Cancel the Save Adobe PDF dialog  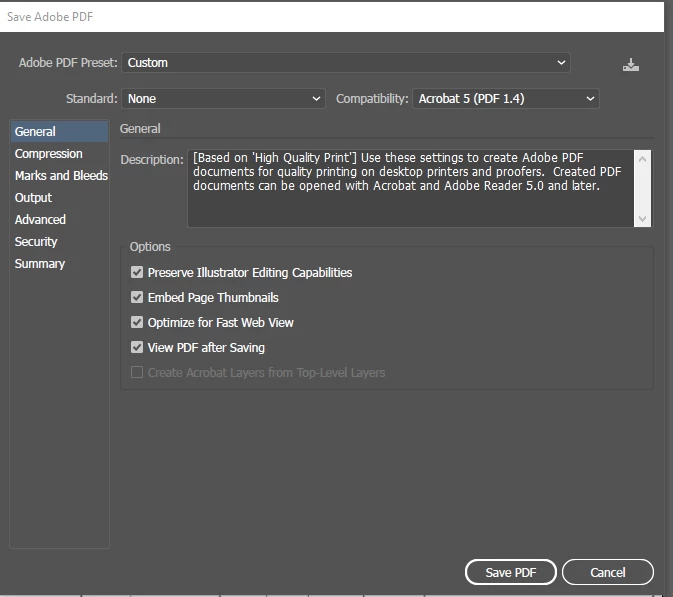(x=608, y=572)
